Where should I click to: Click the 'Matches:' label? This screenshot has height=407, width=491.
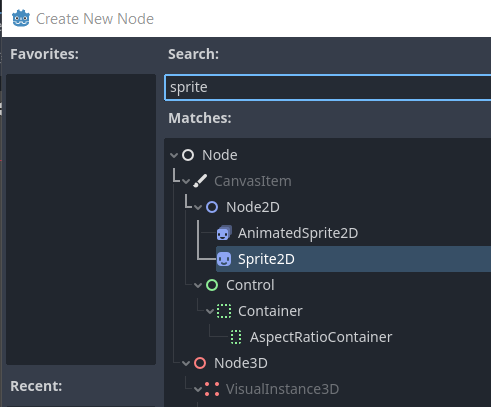[x=200, y=118]
